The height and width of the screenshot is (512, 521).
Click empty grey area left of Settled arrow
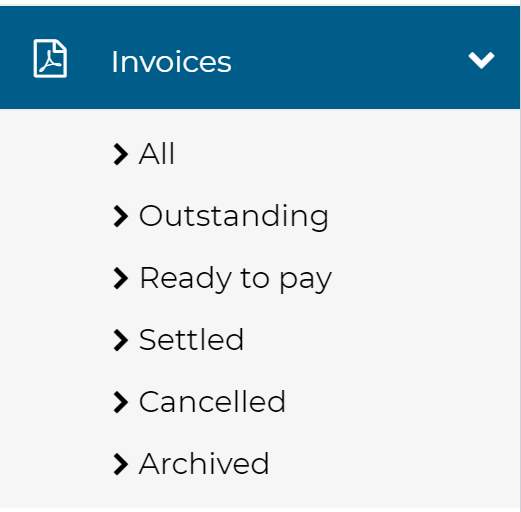coord(55,340)
